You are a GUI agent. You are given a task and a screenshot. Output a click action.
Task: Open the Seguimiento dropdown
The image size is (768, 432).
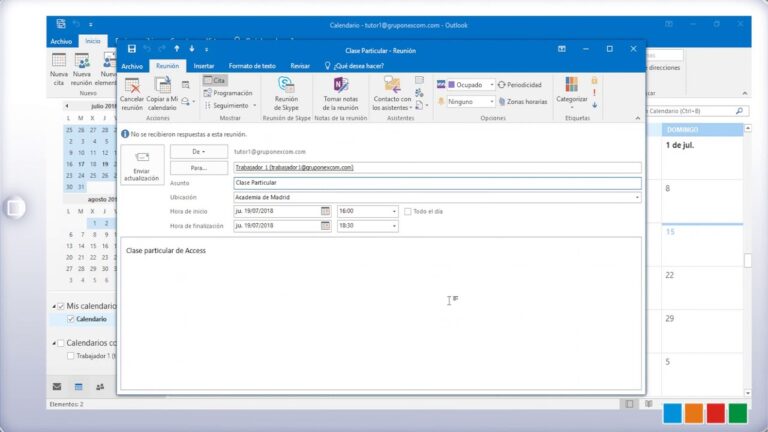click(230, 105)
